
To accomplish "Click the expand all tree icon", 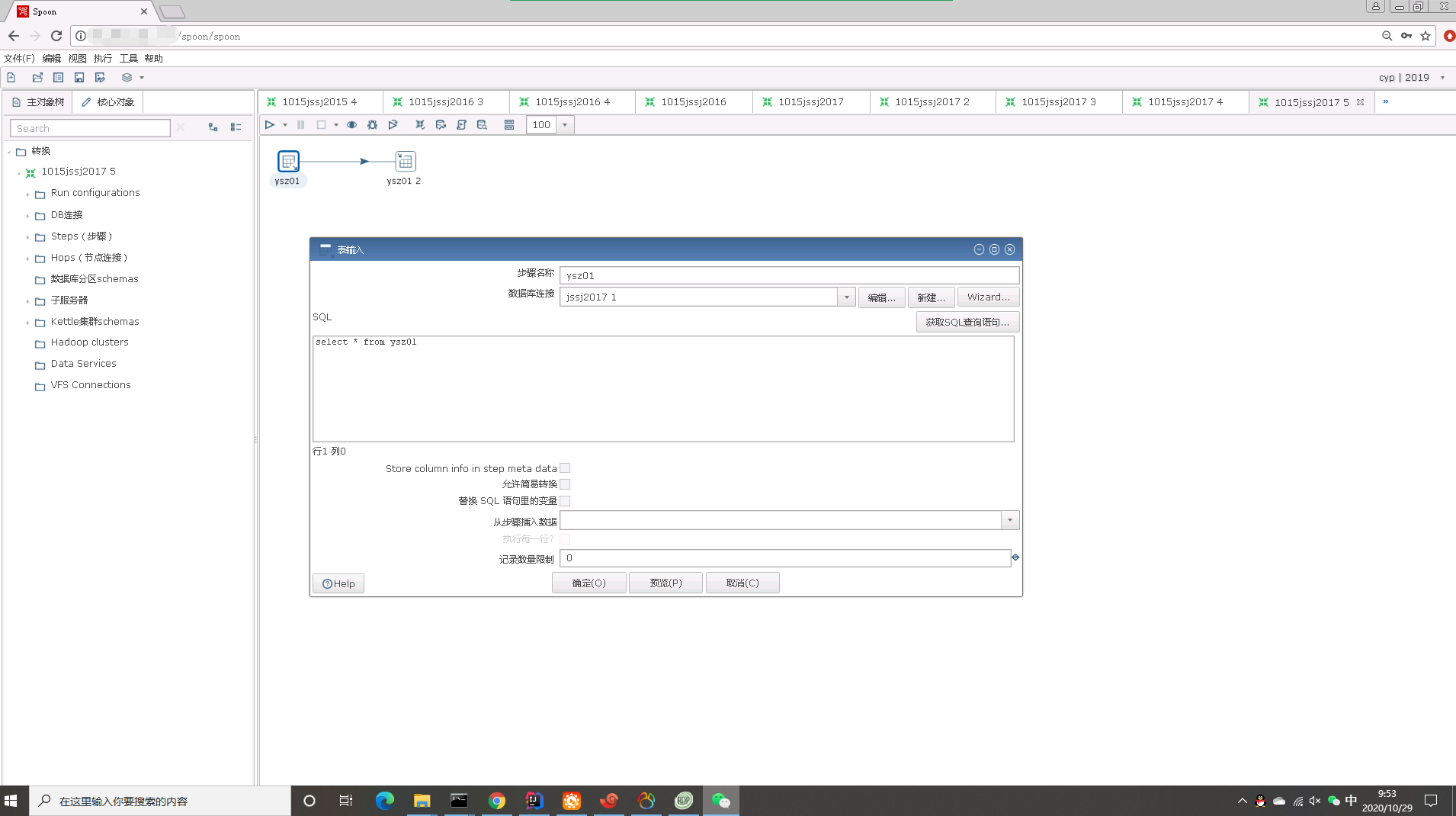I will tap(213, 128).
